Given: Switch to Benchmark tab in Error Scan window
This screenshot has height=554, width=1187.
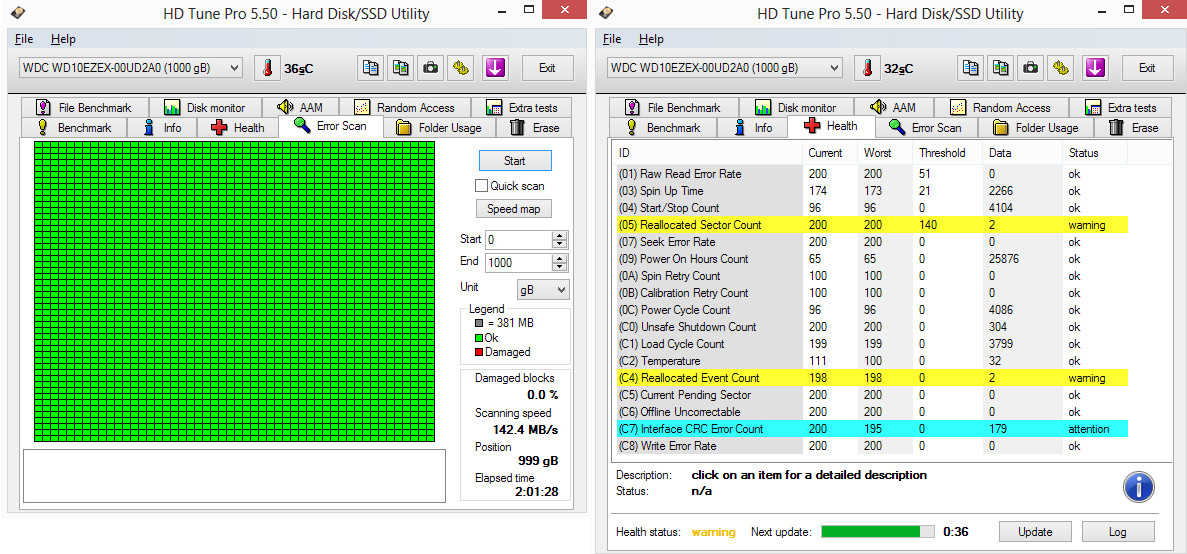Looking at the screenshot, I should tap(73, 128).
